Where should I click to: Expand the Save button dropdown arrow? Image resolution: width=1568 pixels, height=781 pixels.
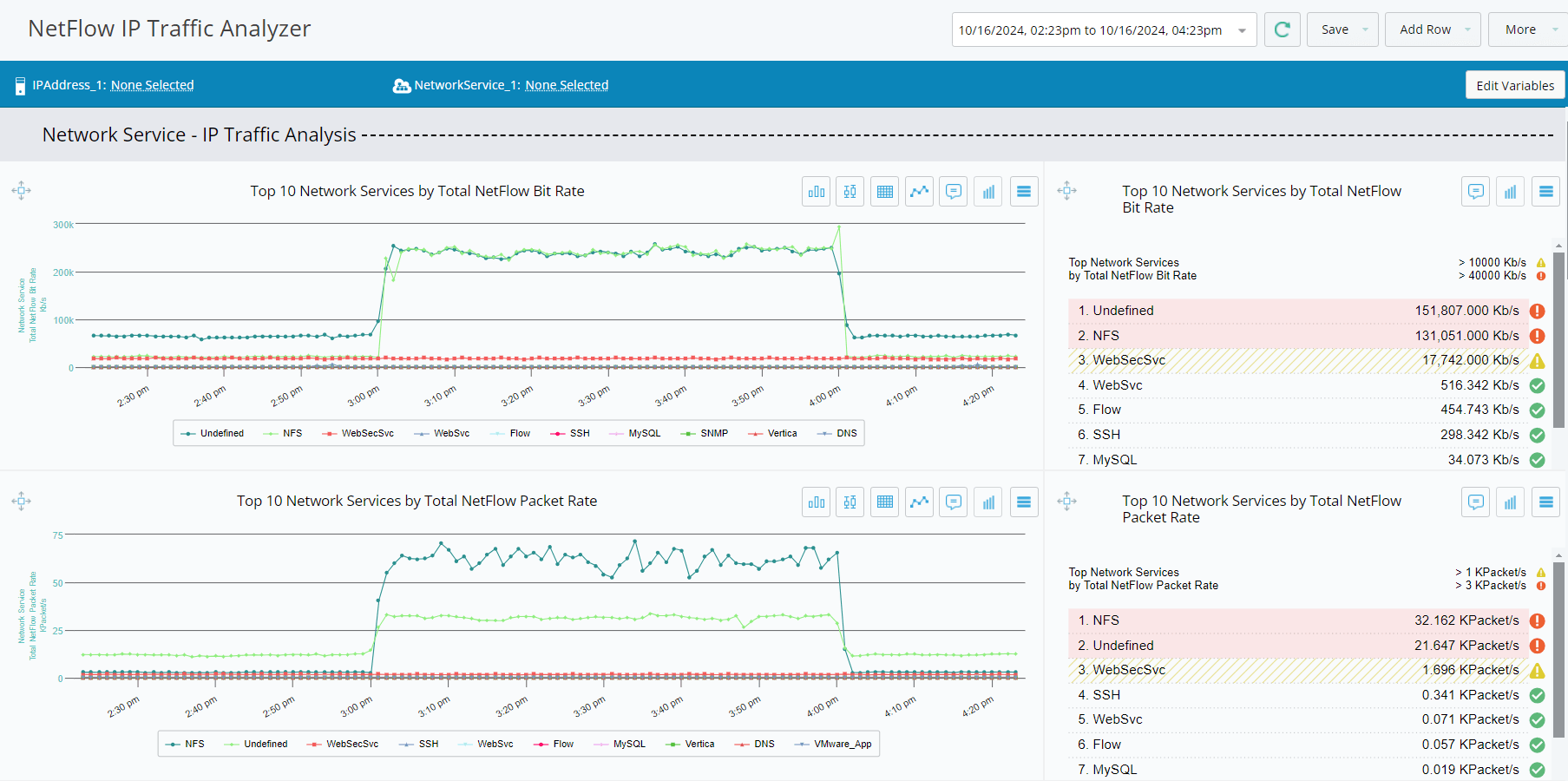(x=1365, y=30)
